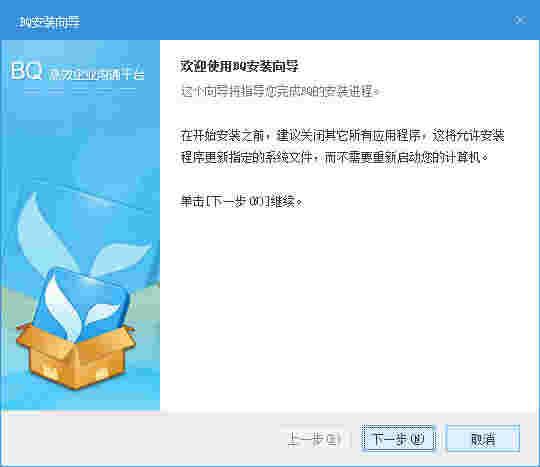Click the platform name text beside BQ
Viewport: 540px width, 467px height.
click(96, 74)
